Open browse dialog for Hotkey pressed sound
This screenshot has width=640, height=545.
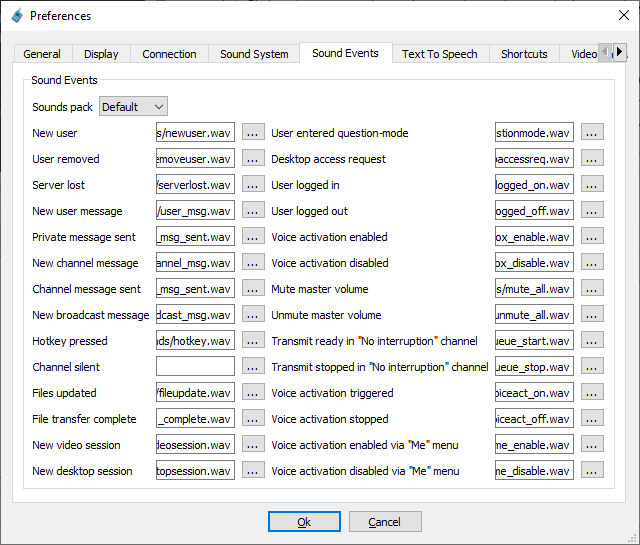(253, 340)
